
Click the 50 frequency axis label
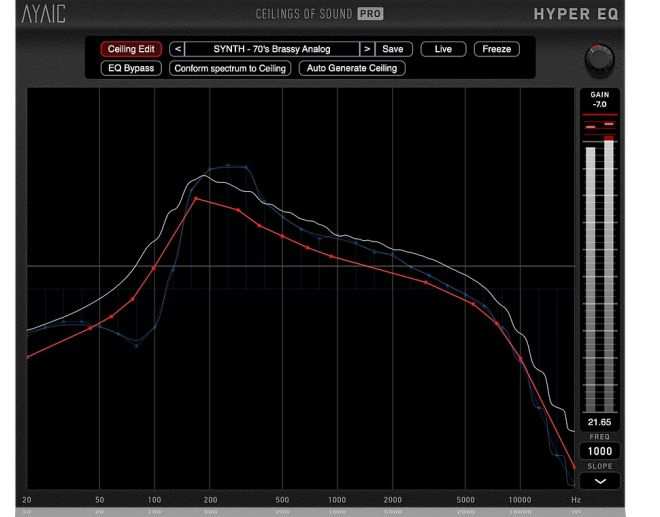click(99, 500)
